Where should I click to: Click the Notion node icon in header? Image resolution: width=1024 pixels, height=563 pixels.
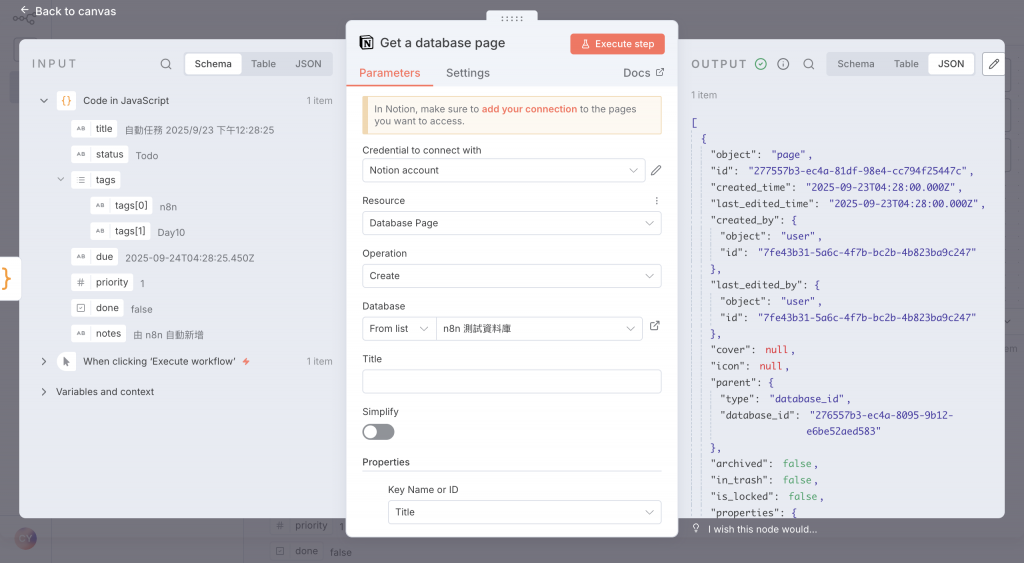pos(366,42)
